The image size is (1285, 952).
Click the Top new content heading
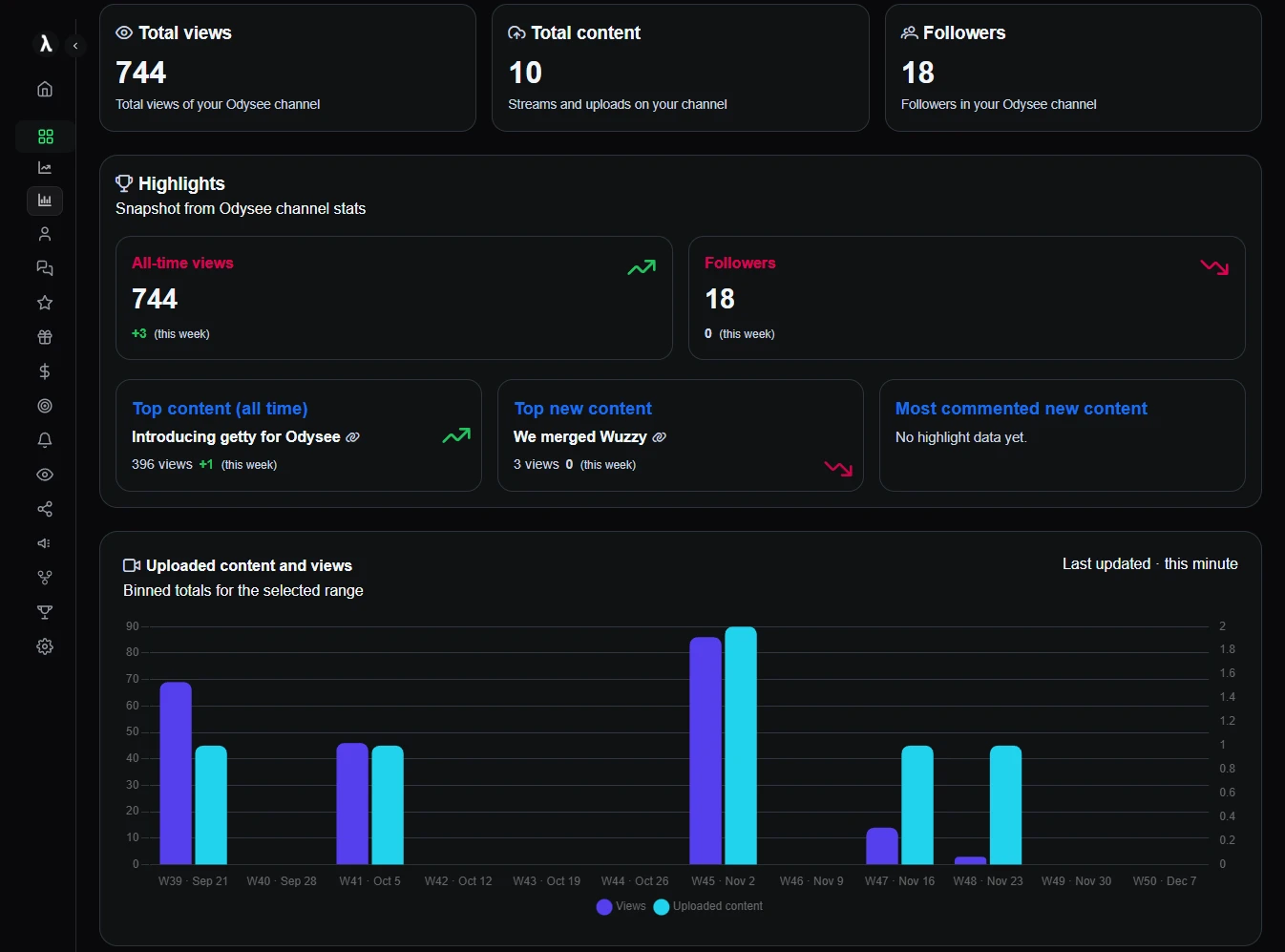(x=582, y=409)
